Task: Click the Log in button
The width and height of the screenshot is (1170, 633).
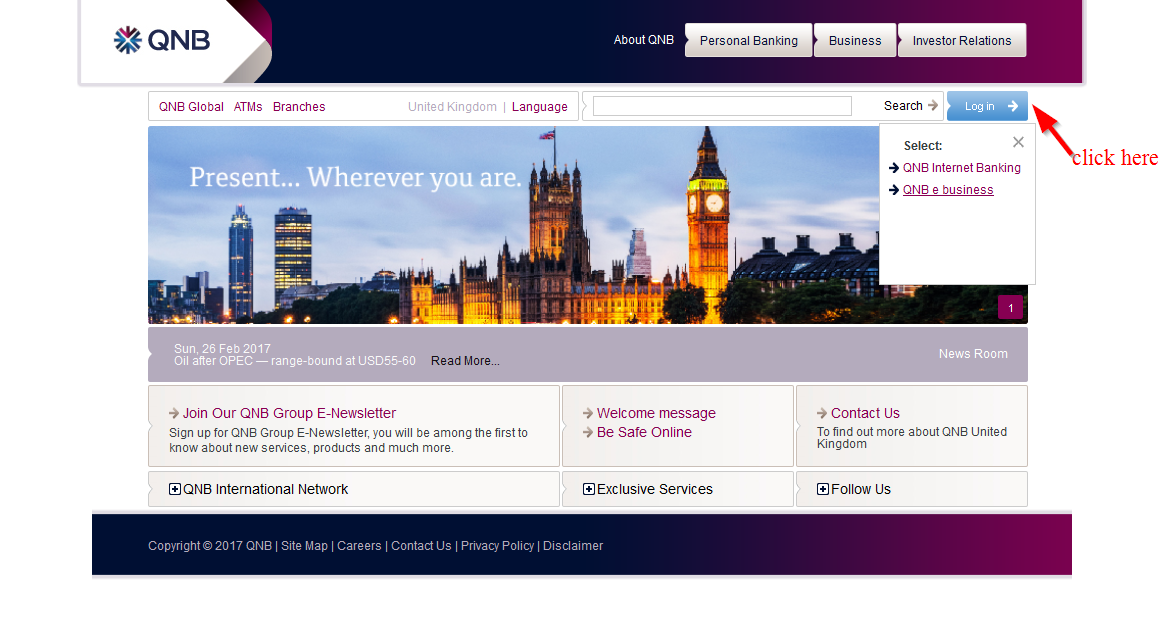Action: pyautogui.click(x=987, y=106)
